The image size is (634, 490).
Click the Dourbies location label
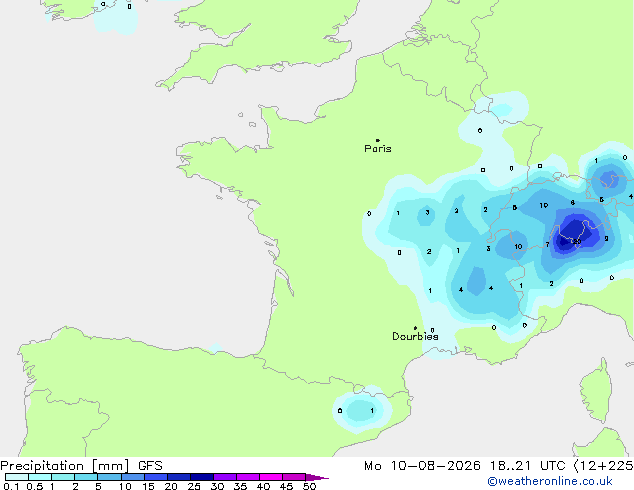[415, 336]
